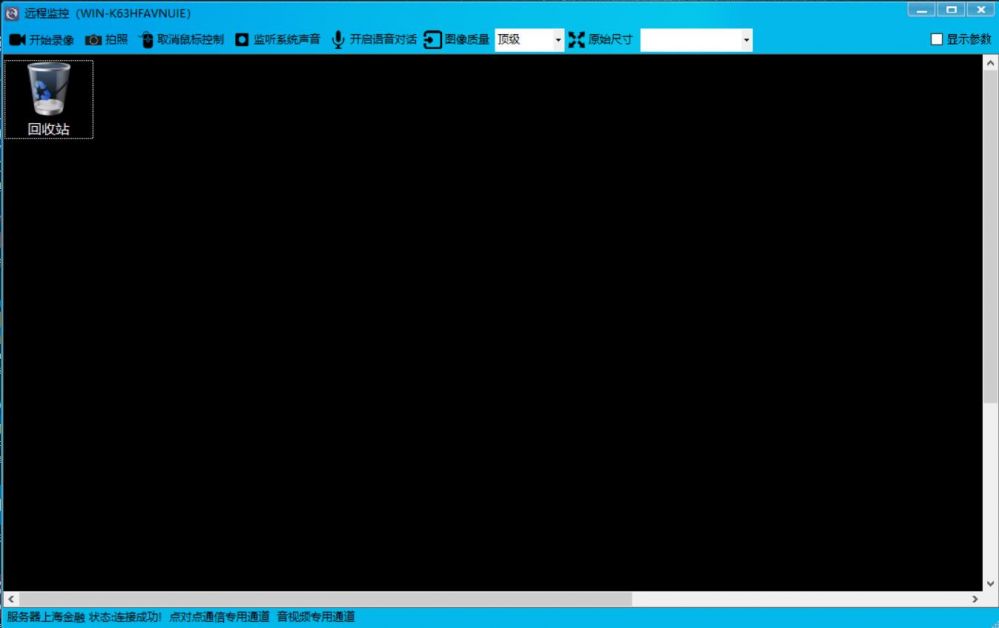Enable the 显示参数 checkbox
Screen dimensions: 999x628
pyautogui.click(x=937, y=40)
